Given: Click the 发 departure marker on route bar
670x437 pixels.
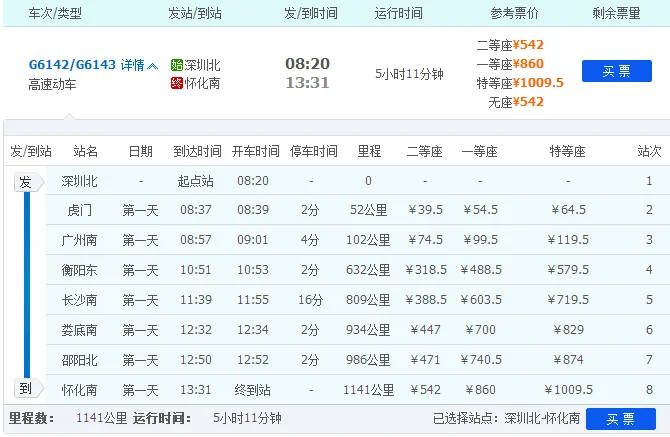Looking at the screenshot, I should click(x=28, y=182).
